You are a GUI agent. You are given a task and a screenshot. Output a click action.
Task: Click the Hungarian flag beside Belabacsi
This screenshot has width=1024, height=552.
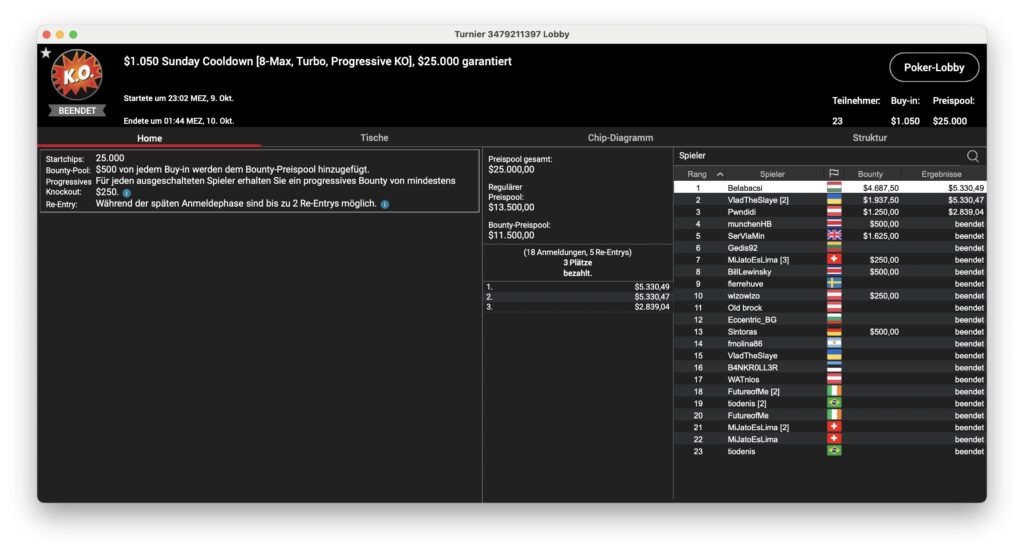[x=834, y=187]
